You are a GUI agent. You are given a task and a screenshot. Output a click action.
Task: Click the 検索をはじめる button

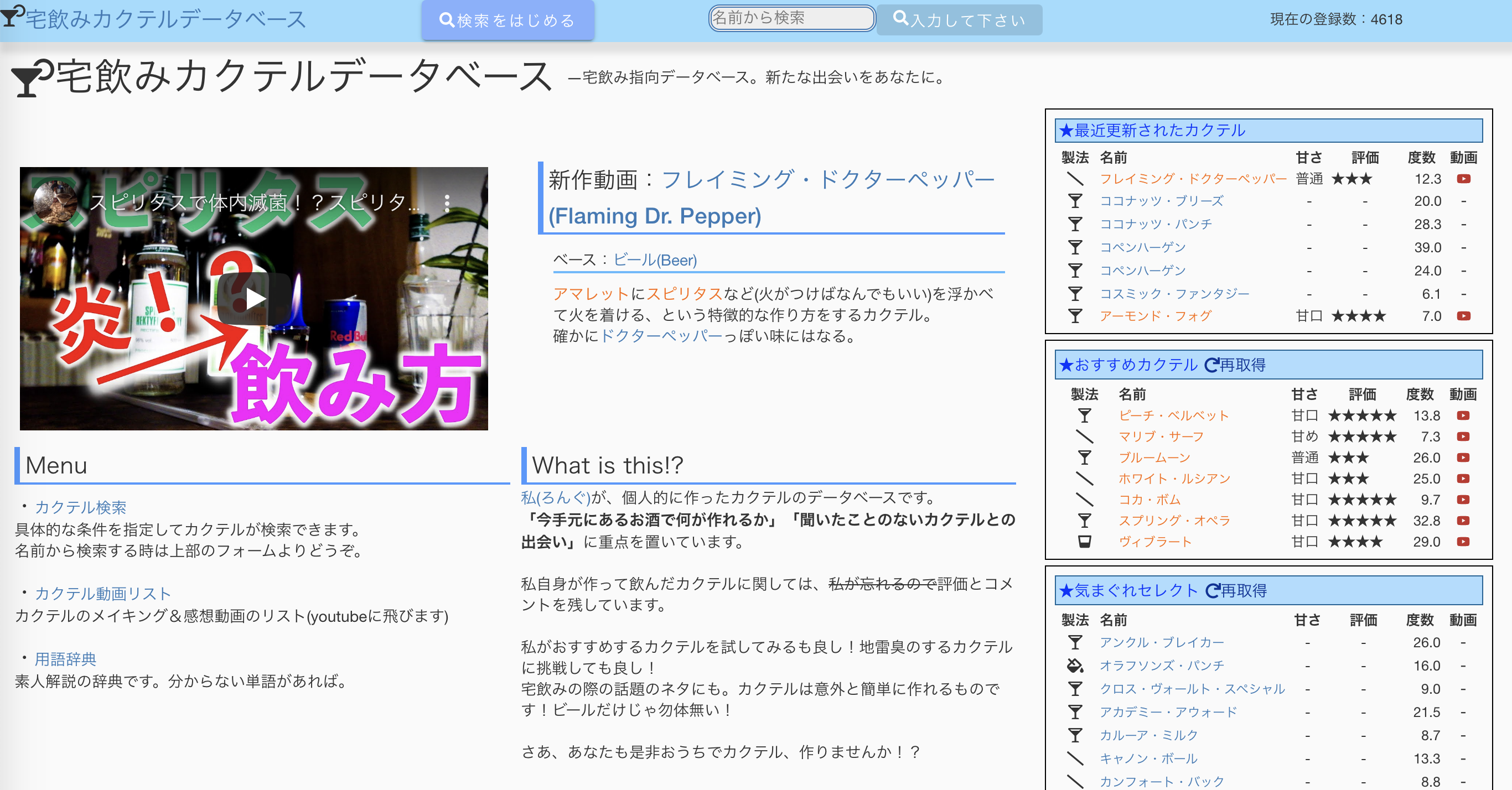tap(508, 20)
